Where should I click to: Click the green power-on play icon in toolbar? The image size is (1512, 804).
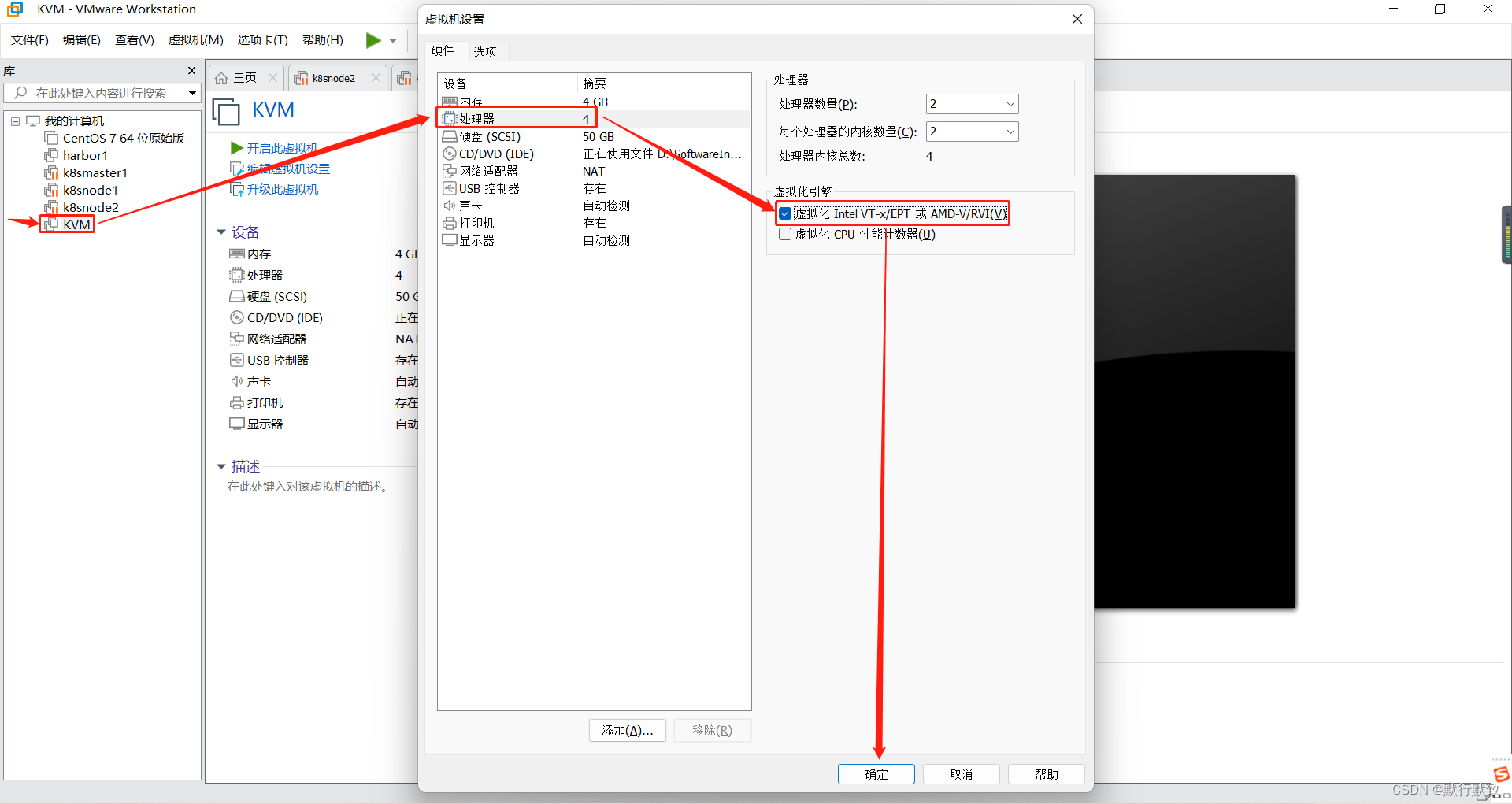point(373,40)
